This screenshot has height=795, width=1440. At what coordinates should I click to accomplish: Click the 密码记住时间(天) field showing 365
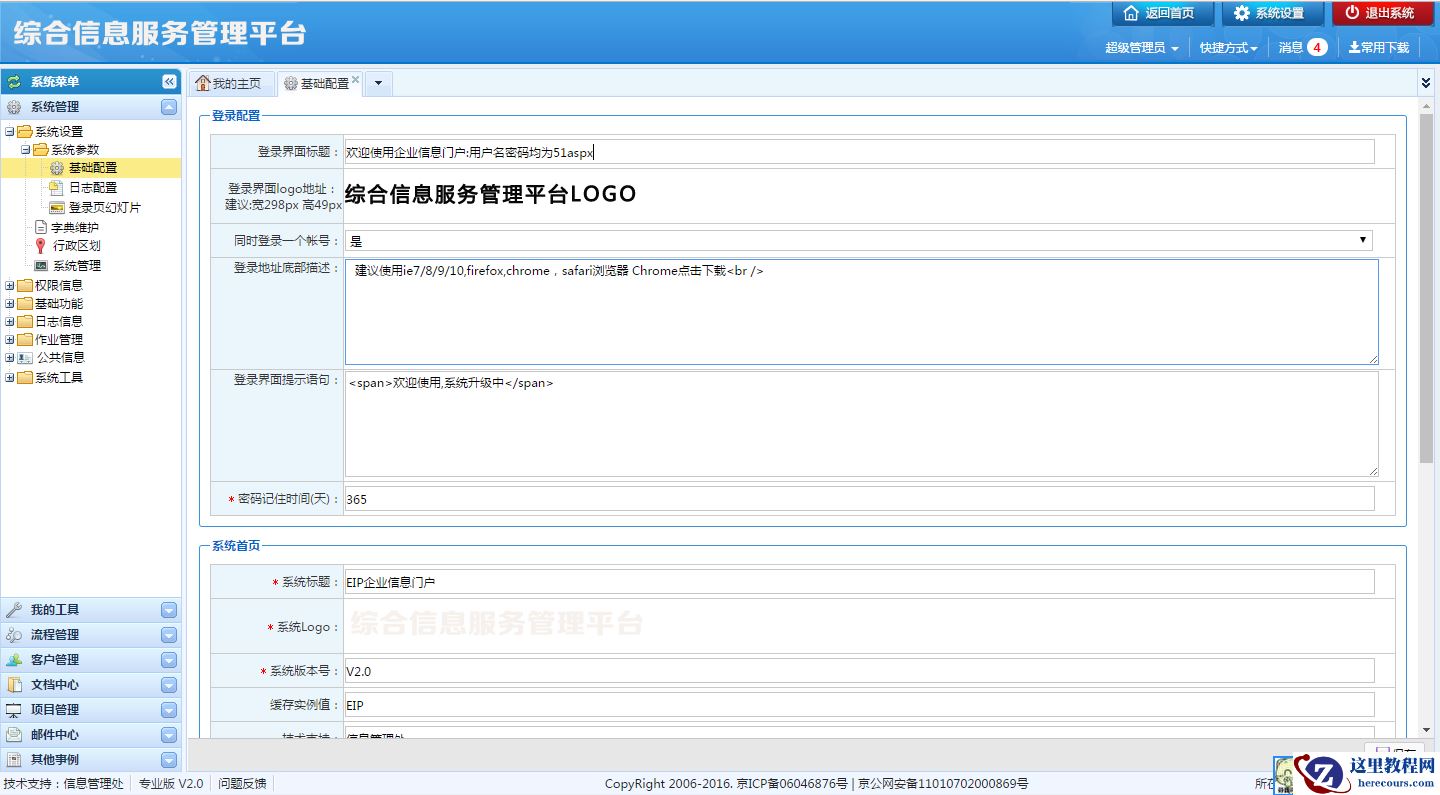[x=859, y=499]
